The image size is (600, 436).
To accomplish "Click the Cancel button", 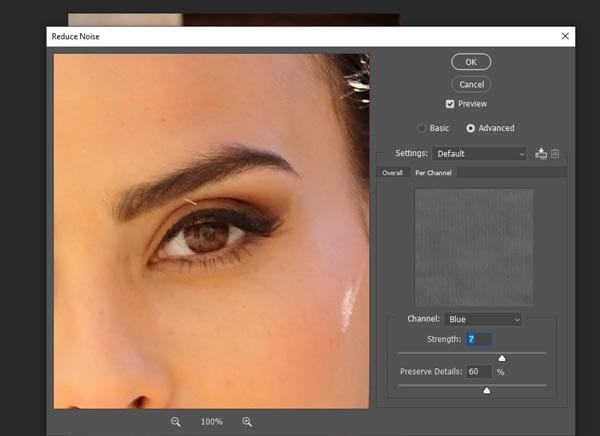I will pyautogui.click(x=471, y=84).
